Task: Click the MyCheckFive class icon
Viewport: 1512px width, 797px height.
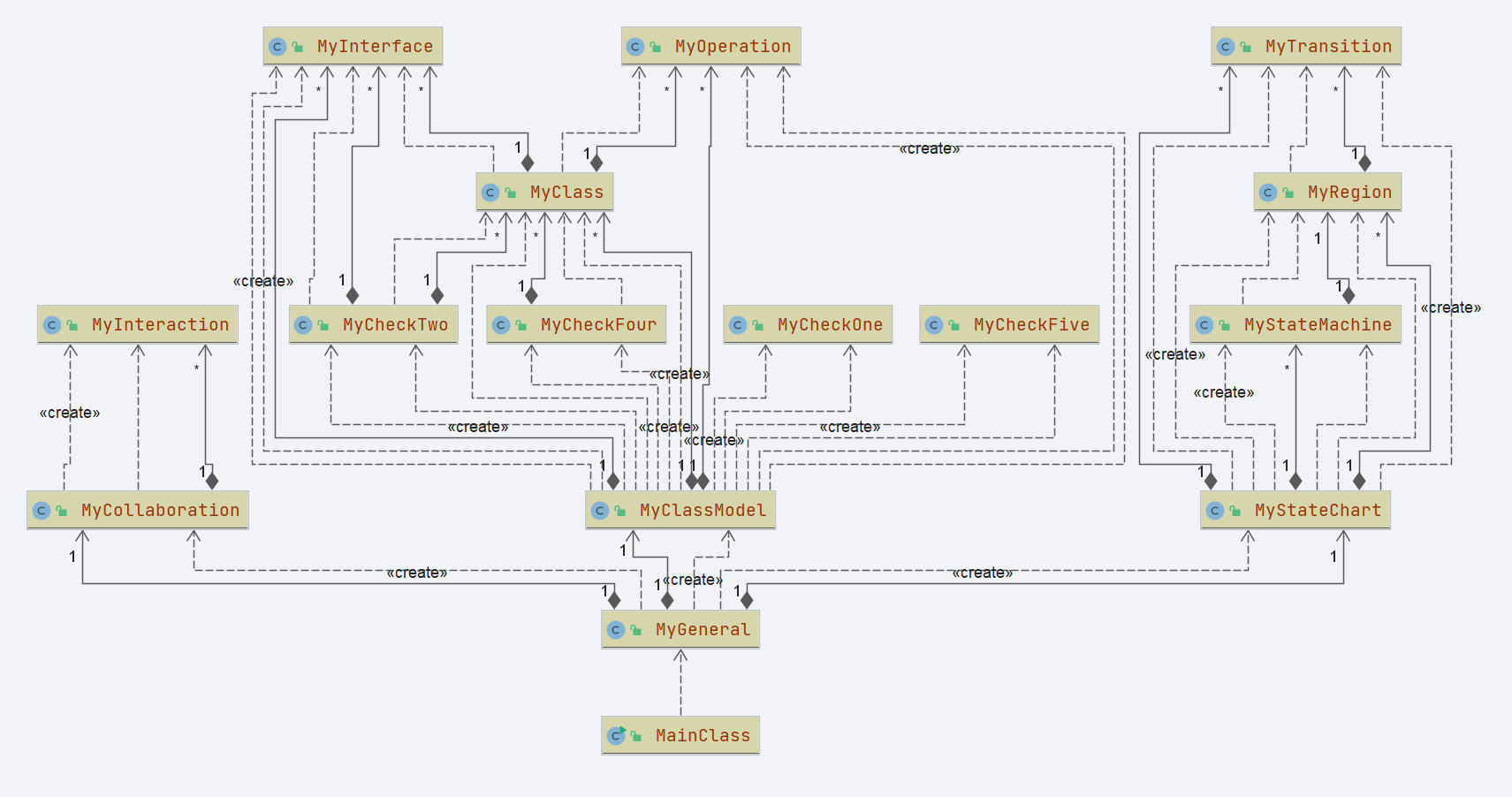Action: (934, 325)
